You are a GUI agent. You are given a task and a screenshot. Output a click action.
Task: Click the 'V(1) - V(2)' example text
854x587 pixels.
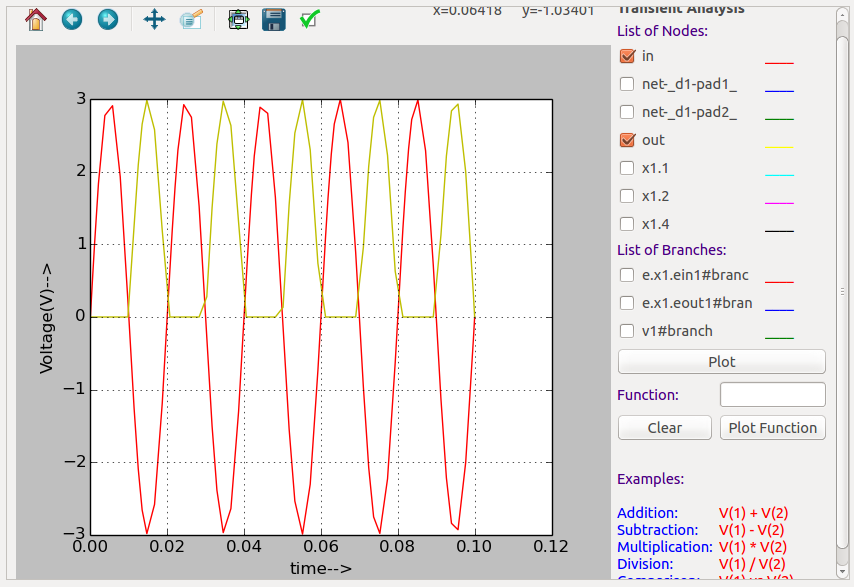point(752,530)
